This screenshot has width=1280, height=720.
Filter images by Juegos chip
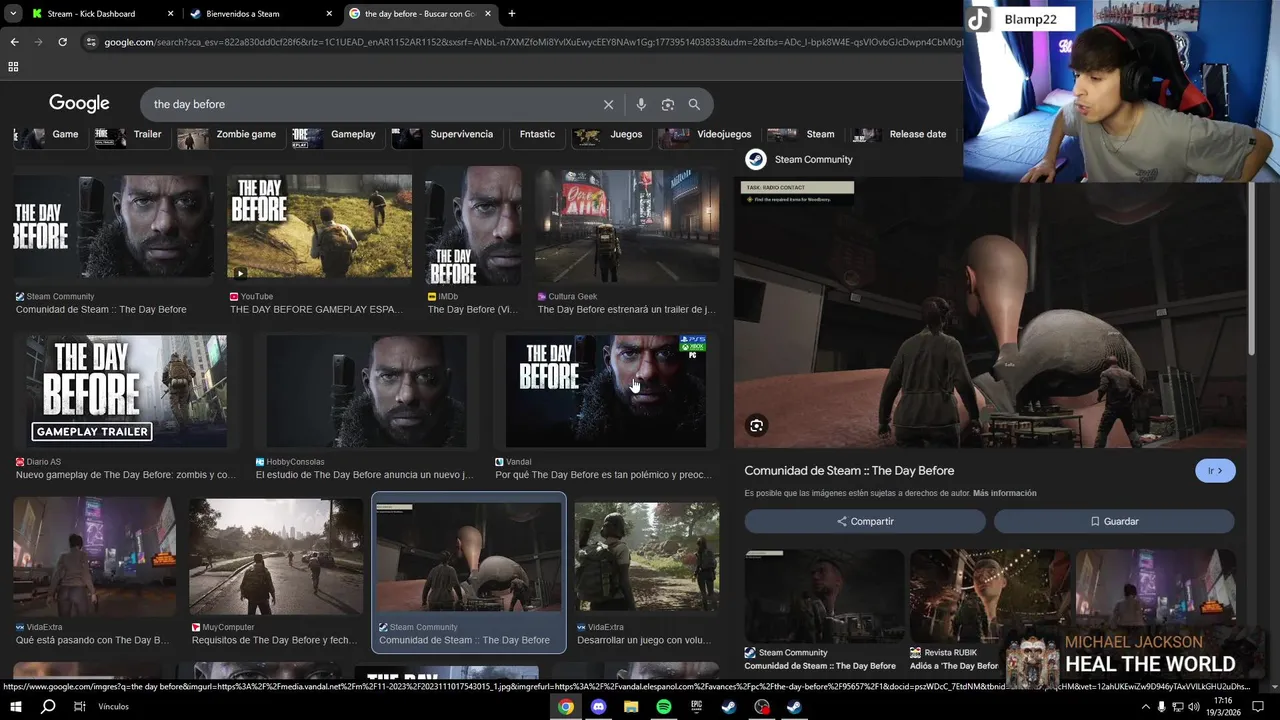[x=610, y=135]
